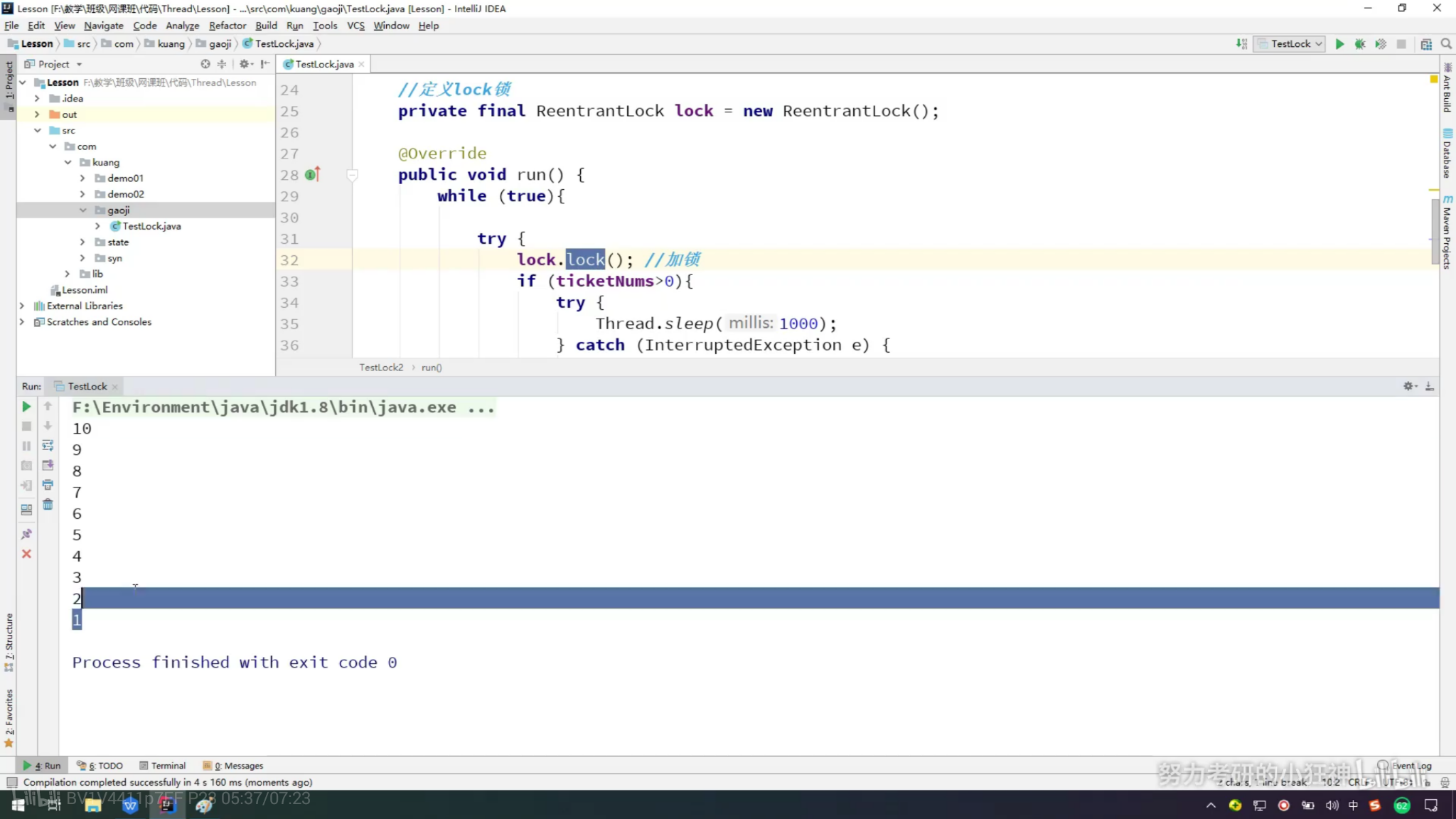Click the Debug bug icon in toolbar
This screenshot has height=819, width=1456.
(1359, 44)
